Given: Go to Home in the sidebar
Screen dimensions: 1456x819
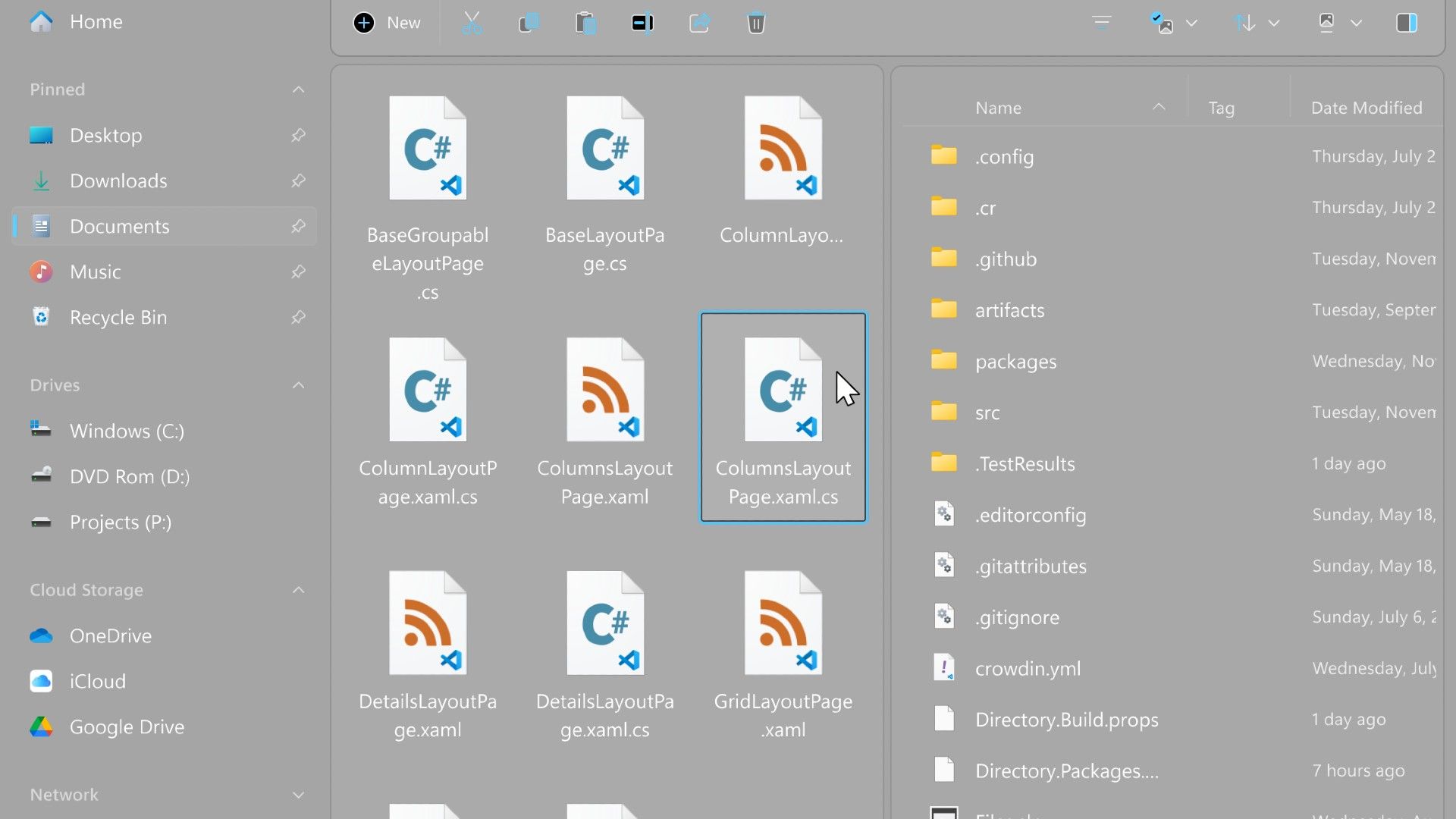Looking at the screenshot, I should (x=165, y=21).
